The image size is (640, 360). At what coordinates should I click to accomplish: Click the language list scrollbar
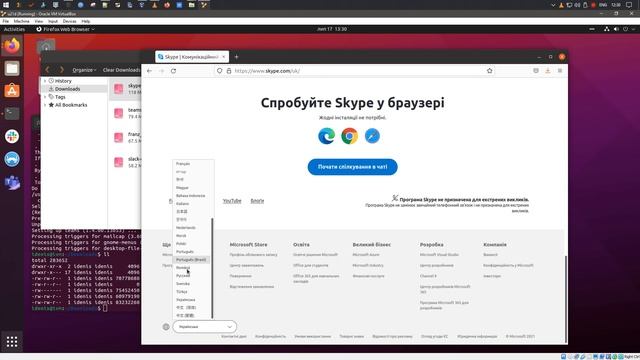click(212, 268)
